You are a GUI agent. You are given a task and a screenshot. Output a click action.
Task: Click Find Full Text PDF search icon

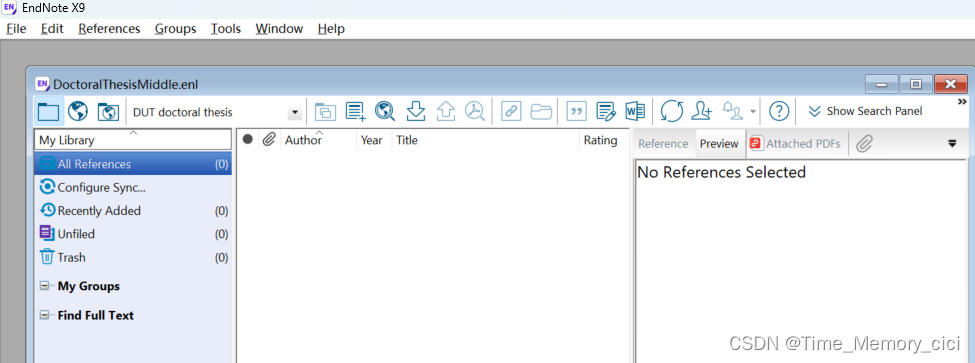point(475,112)
